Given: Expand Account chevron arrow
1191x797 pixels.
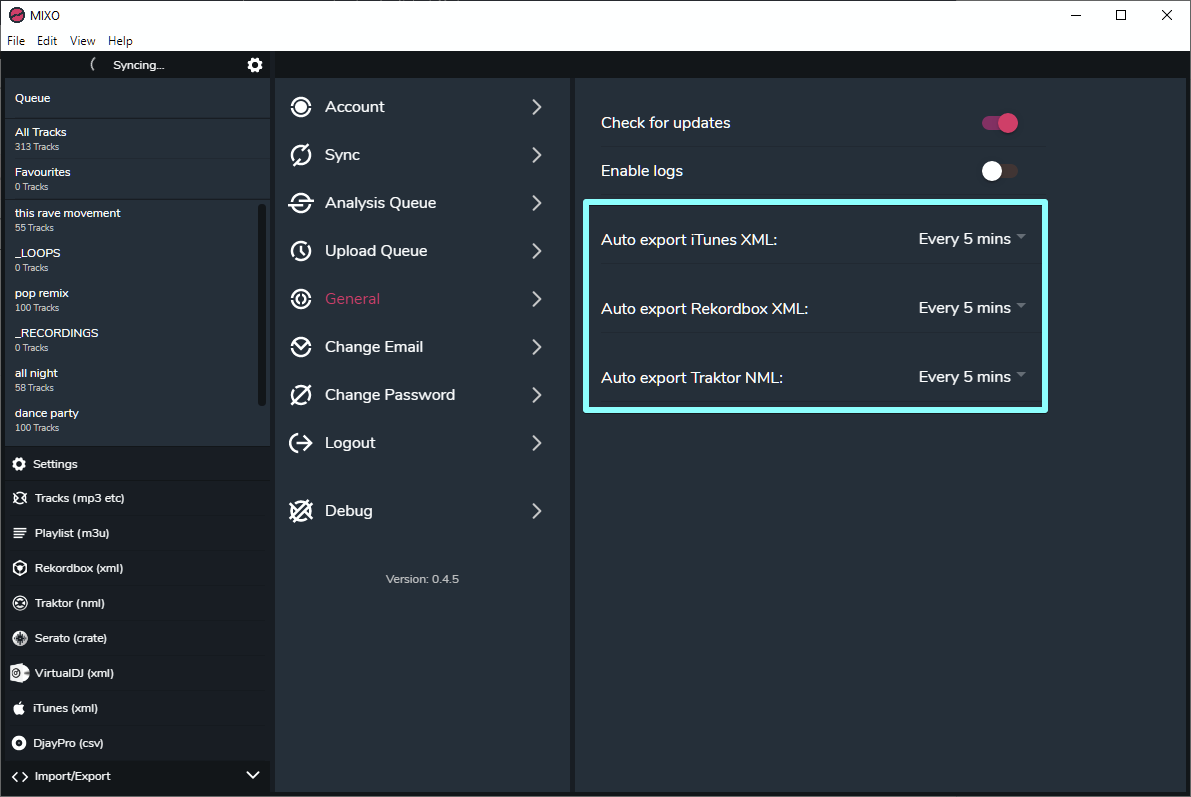Looking at the screenshot, I should (537, 107).
